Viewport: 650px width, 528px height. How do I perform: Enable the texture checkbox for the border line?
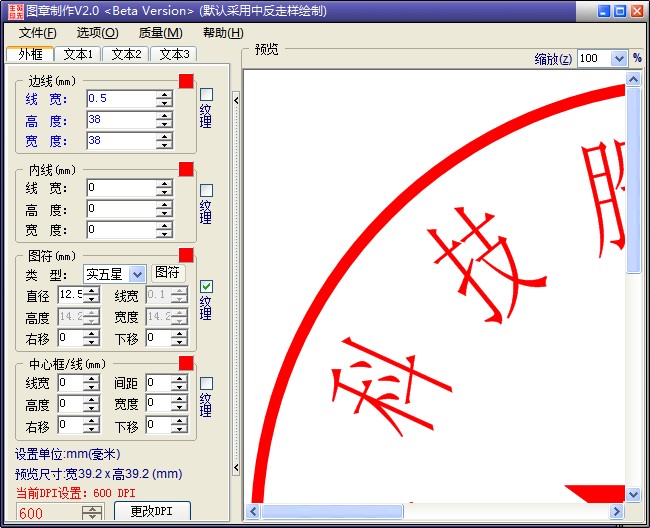[207, 95]
